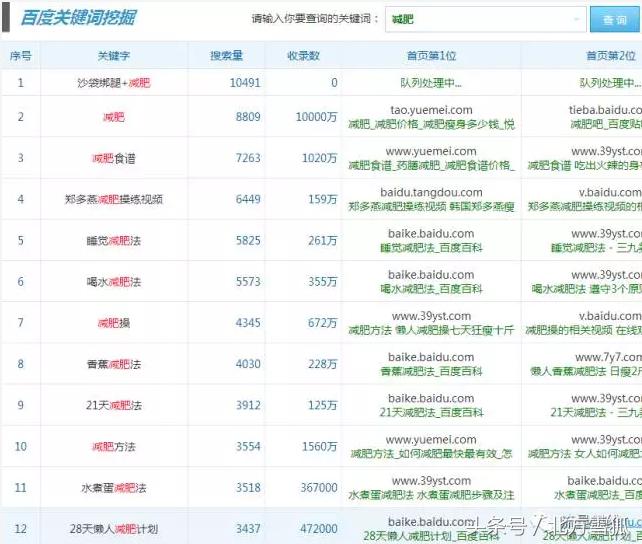The width and height of the screenshot is (642, 544).
Task: Open baidu.tangdou.com first-place result
Action: click(x=431, y=192)
